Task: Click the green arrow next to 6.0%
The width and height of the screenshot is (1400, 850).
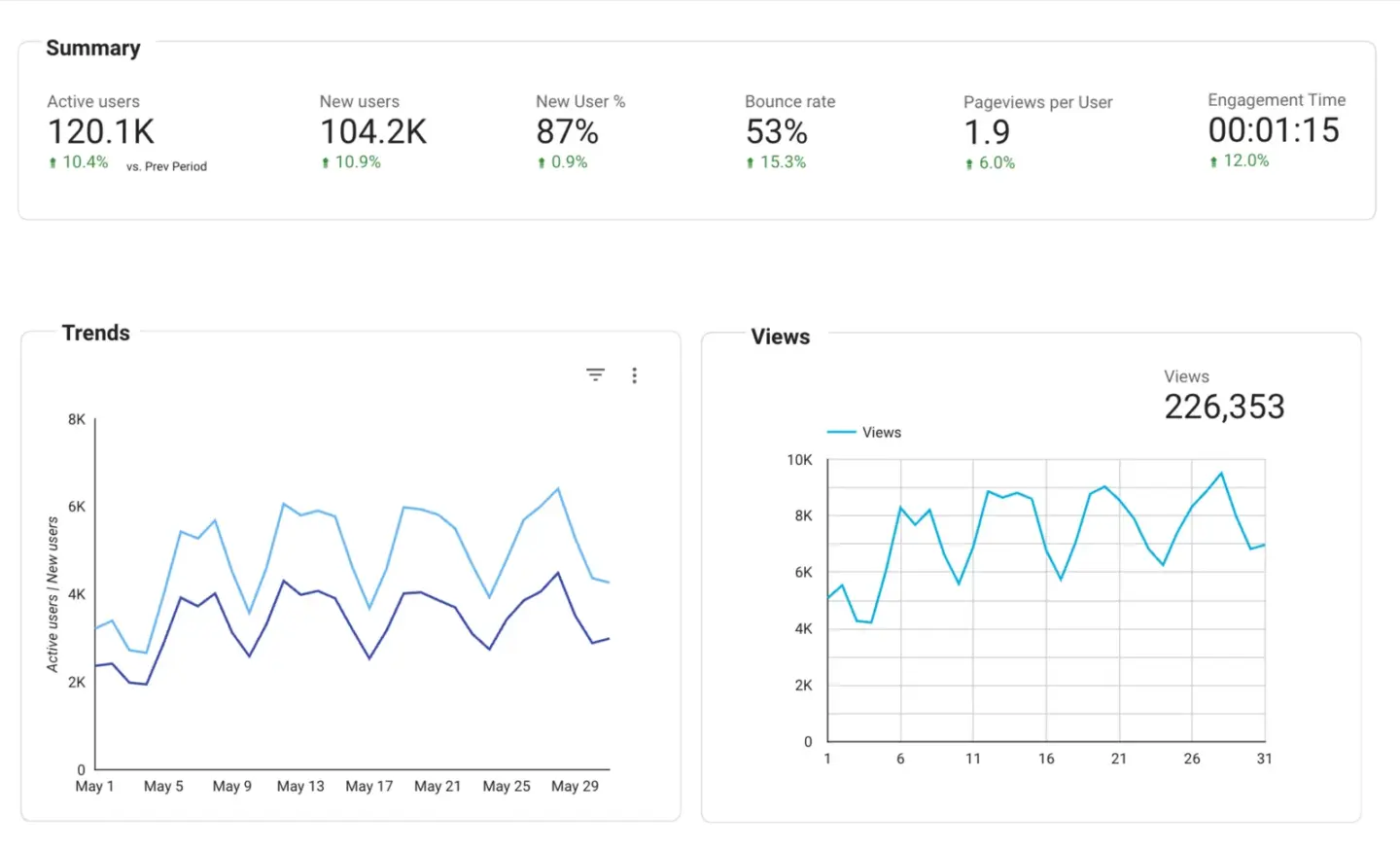Action: 968,164
